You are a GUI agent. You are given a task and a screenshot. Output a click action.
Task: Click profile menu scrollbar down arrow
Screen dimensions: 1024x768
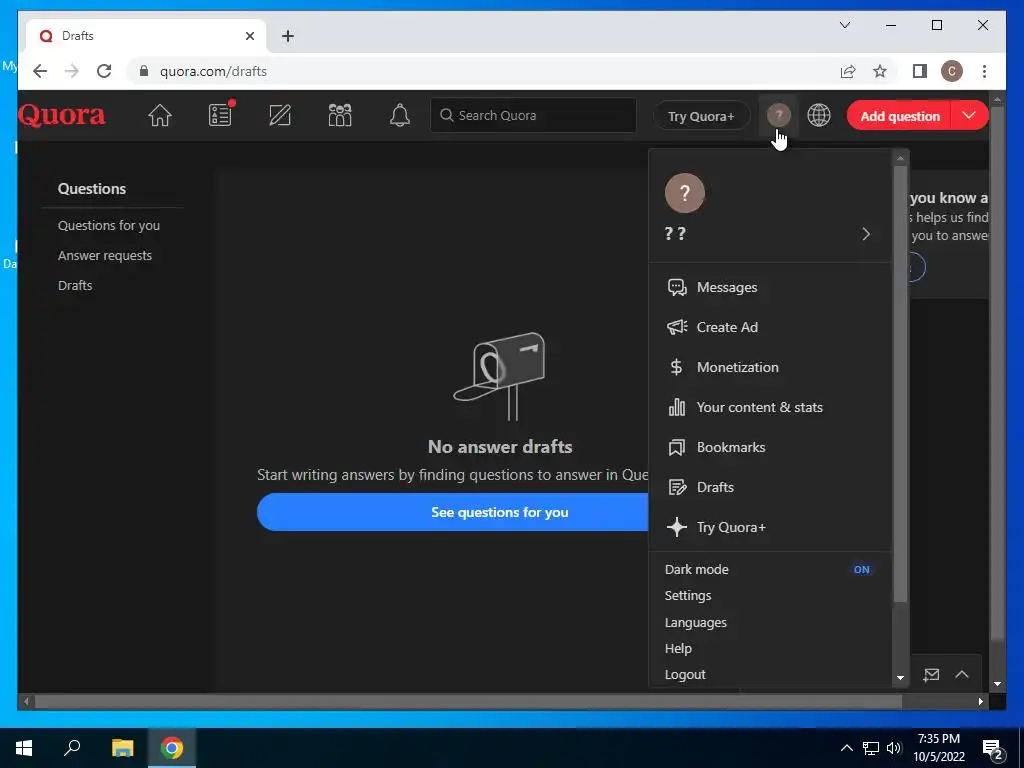(x=901, y=678)
